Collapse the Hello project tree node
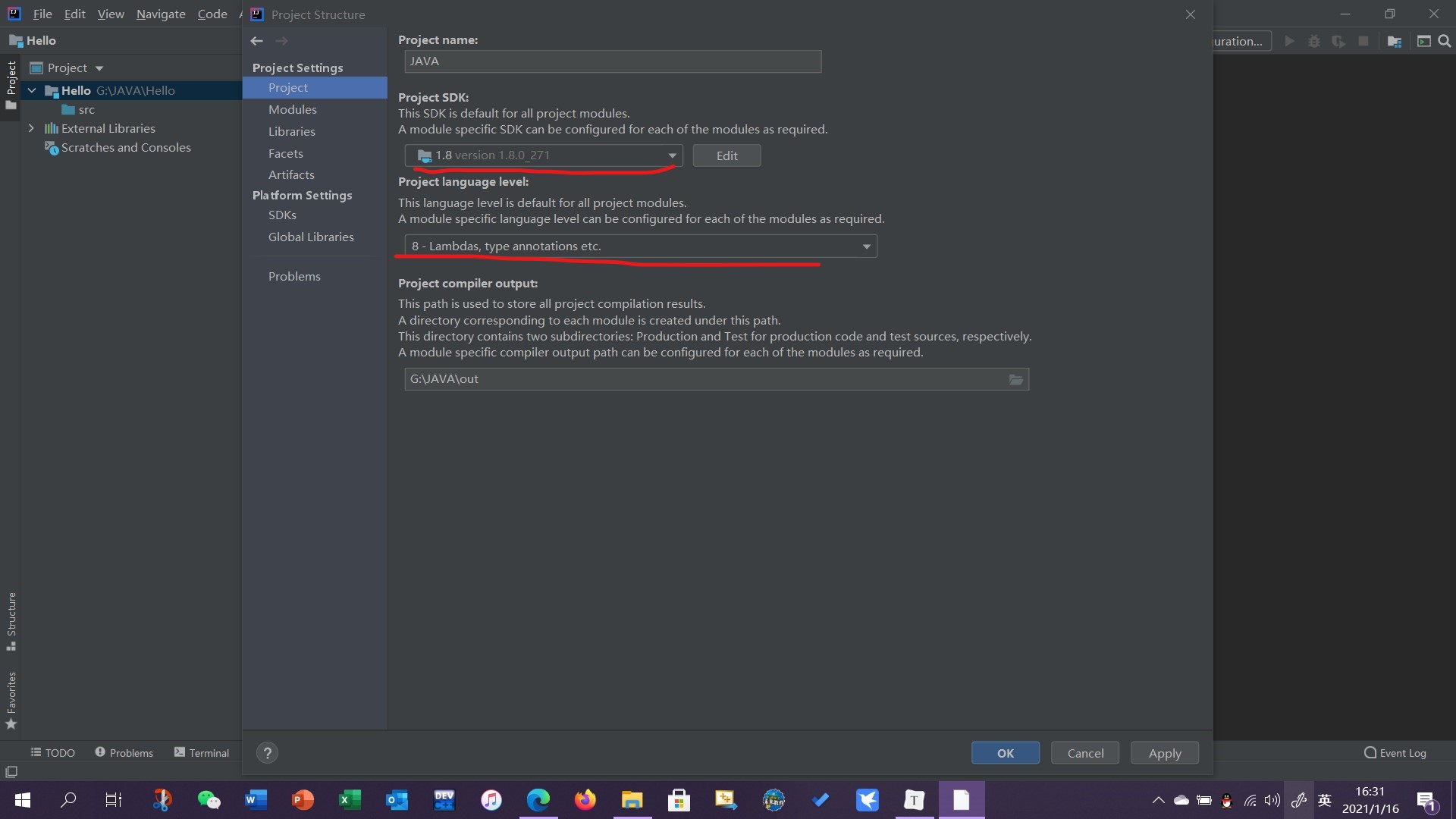Image resolution: width=1456 pixels, height=819 pixels. pos(32,90)
